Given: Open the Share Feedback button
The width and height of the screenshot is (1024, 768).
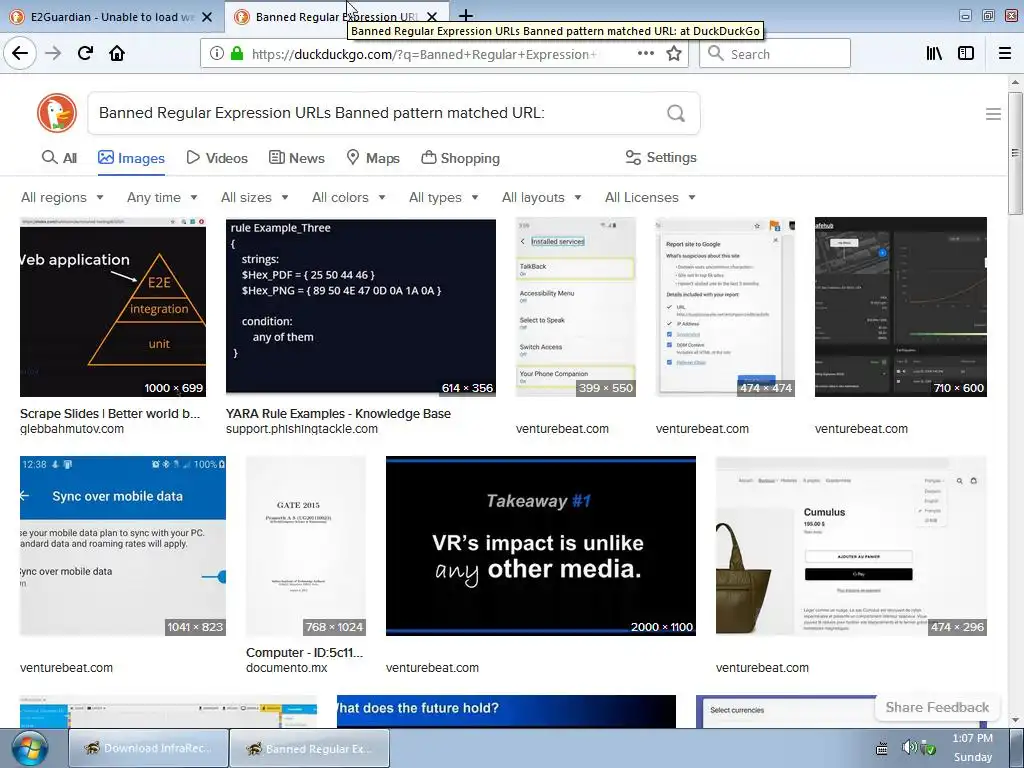Looking at the screenshot, I should (x=937, y=707).
